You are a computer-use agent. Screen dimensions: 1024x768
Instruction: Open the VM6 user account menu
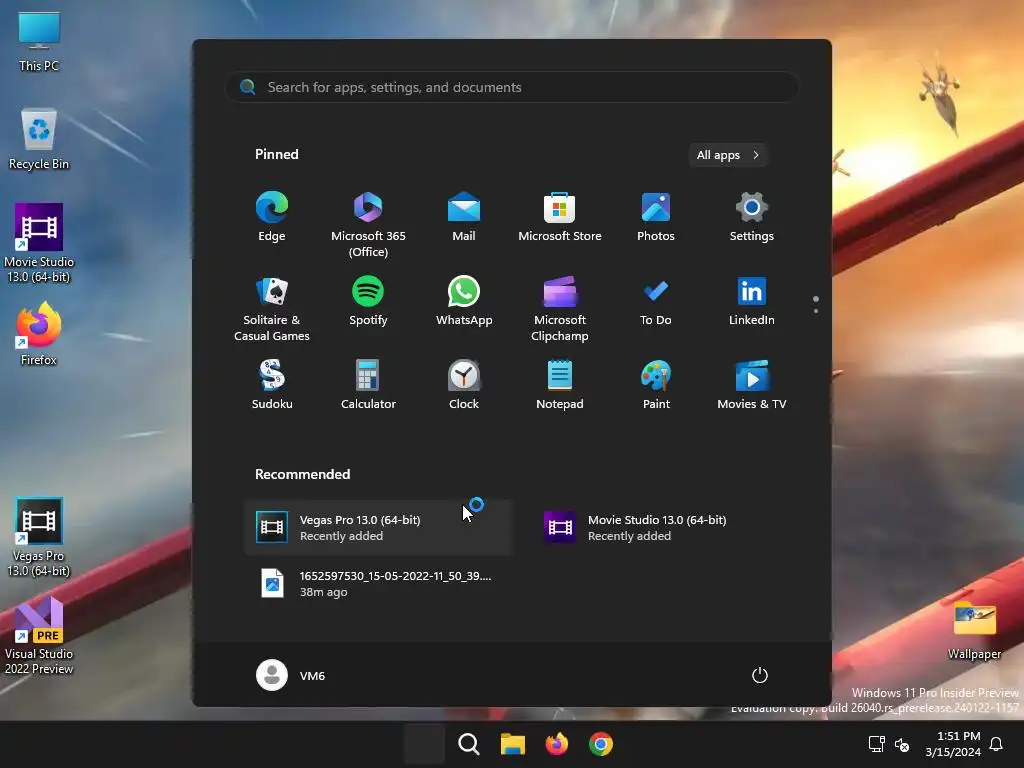coord(291,675)
